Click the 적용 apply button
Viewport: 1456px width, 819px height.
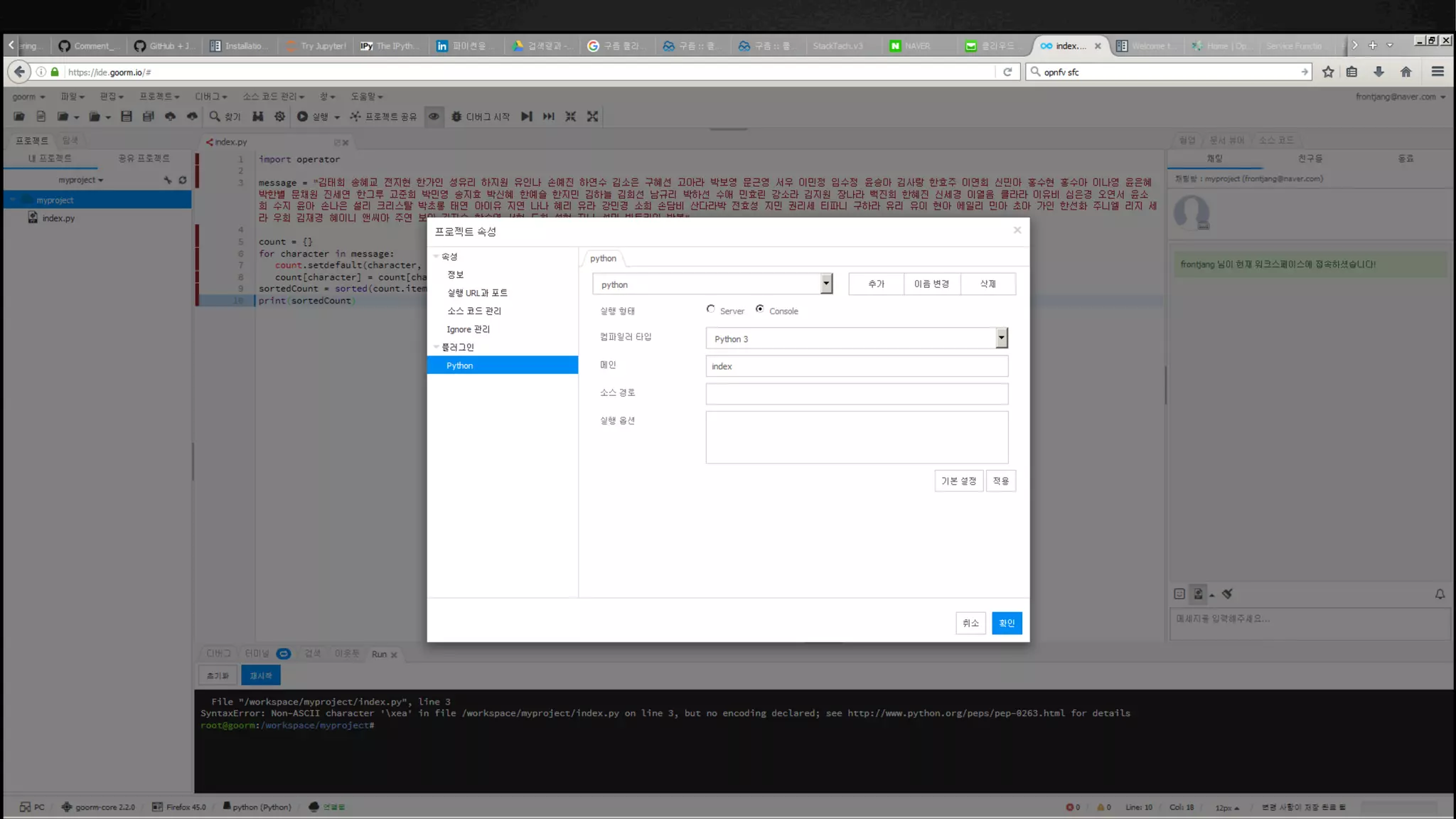pyautogui.click(x=1000, y=481)
